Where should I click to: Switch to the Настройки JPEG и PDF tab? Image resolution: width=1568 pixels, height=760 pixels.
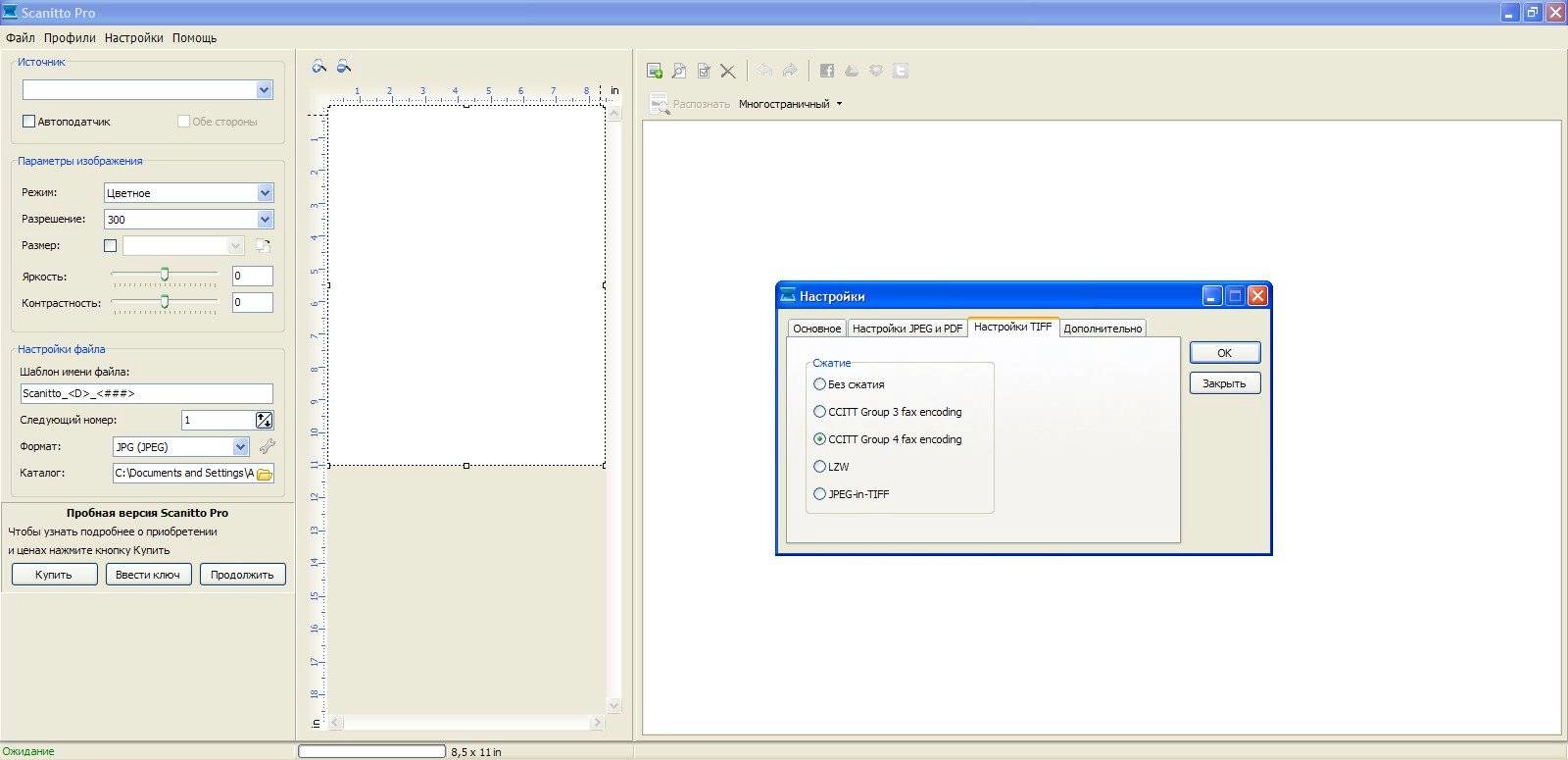(906, 329)
